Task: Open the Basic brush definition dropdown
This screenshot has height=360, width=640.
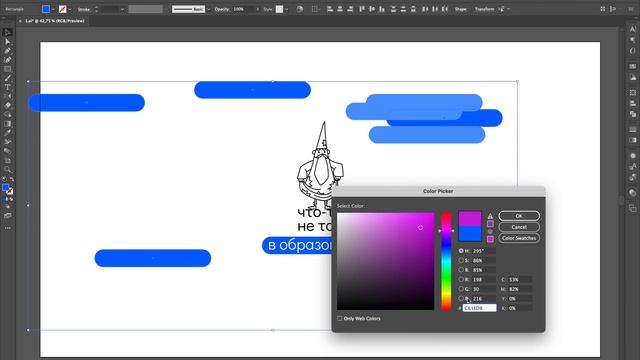Action: click(x=209, y=9)
